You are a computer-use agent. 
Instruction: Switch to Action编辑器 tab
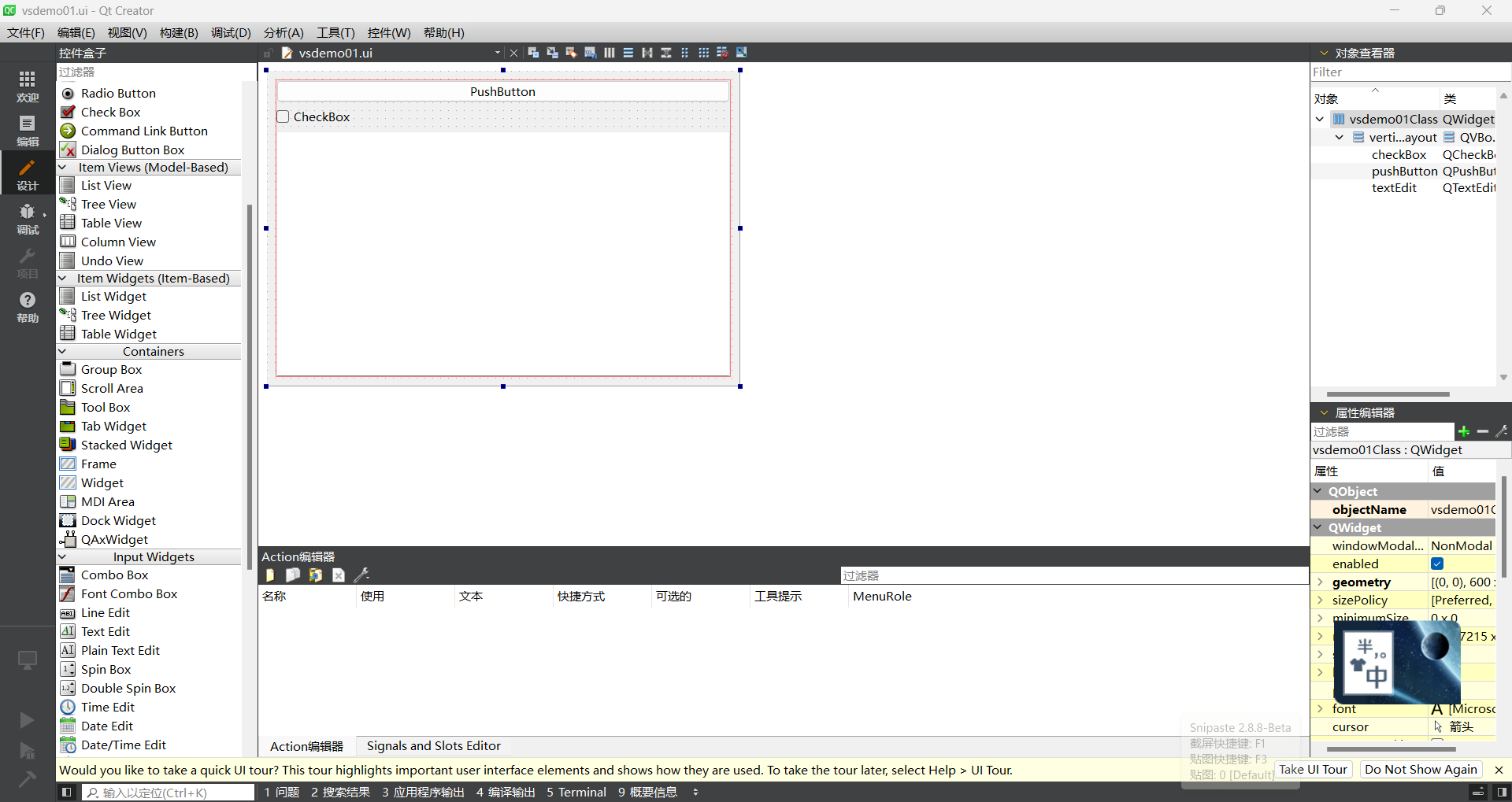coord(306,745)
